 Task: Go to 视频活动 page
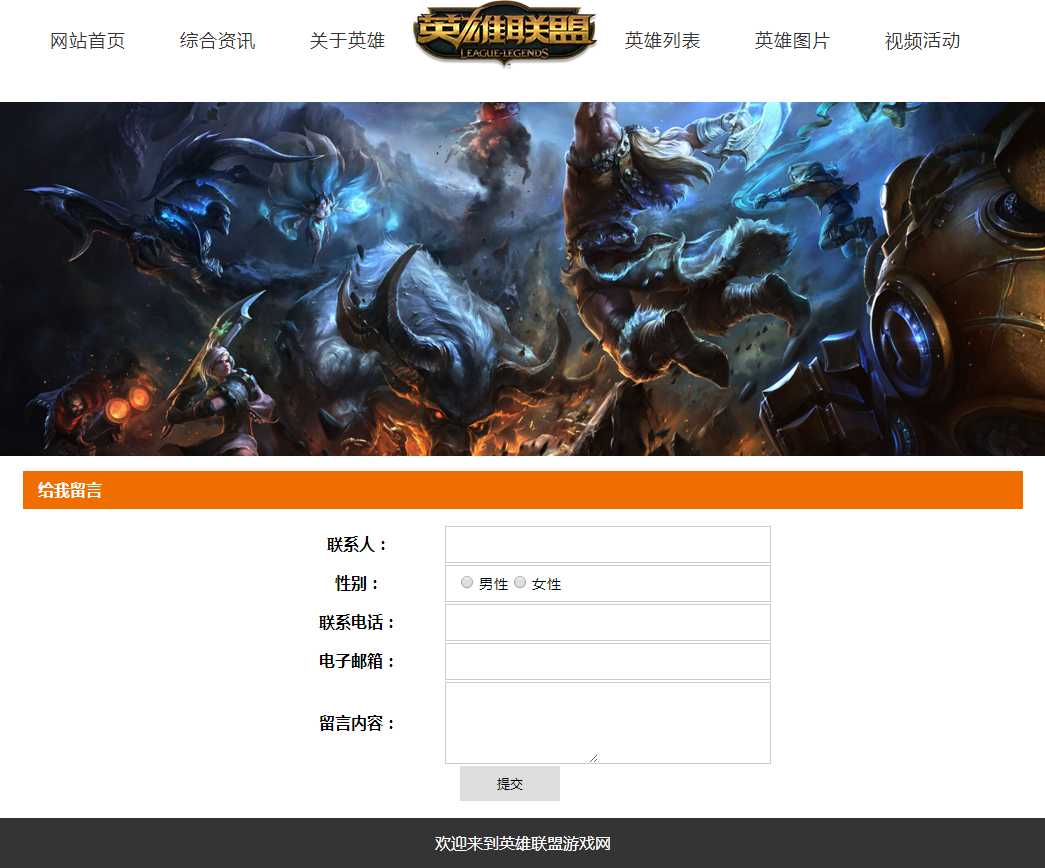point(922,41)
